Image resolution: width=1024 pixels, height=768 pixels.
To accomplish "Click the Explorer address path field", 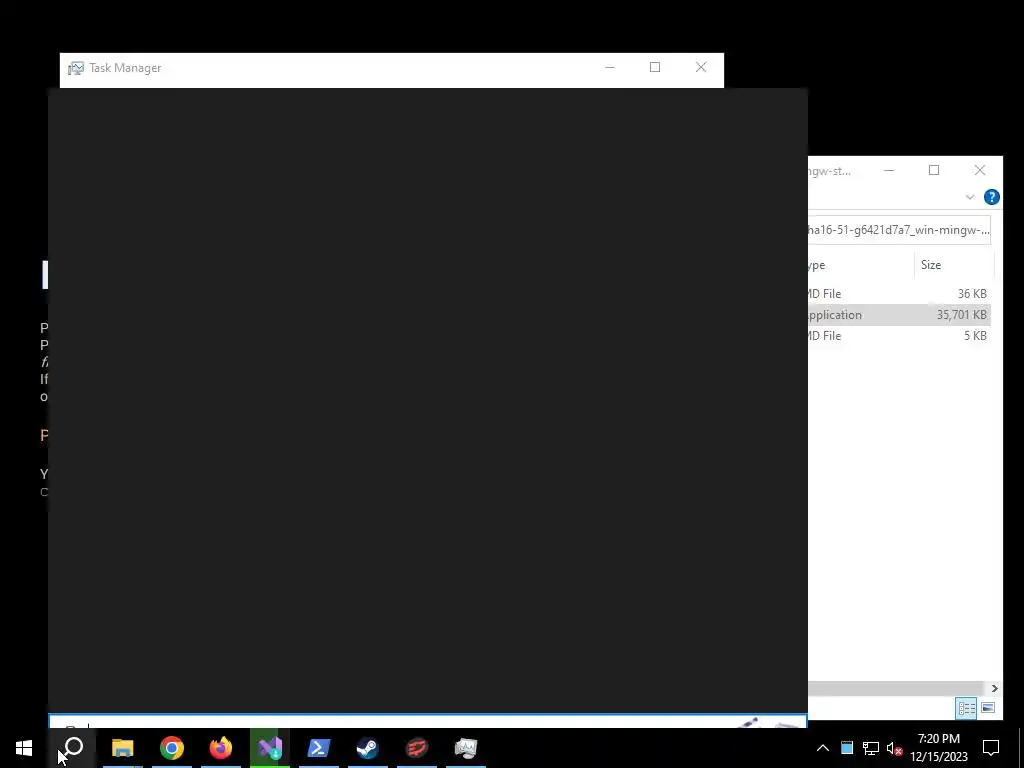I will coord(899,230).
